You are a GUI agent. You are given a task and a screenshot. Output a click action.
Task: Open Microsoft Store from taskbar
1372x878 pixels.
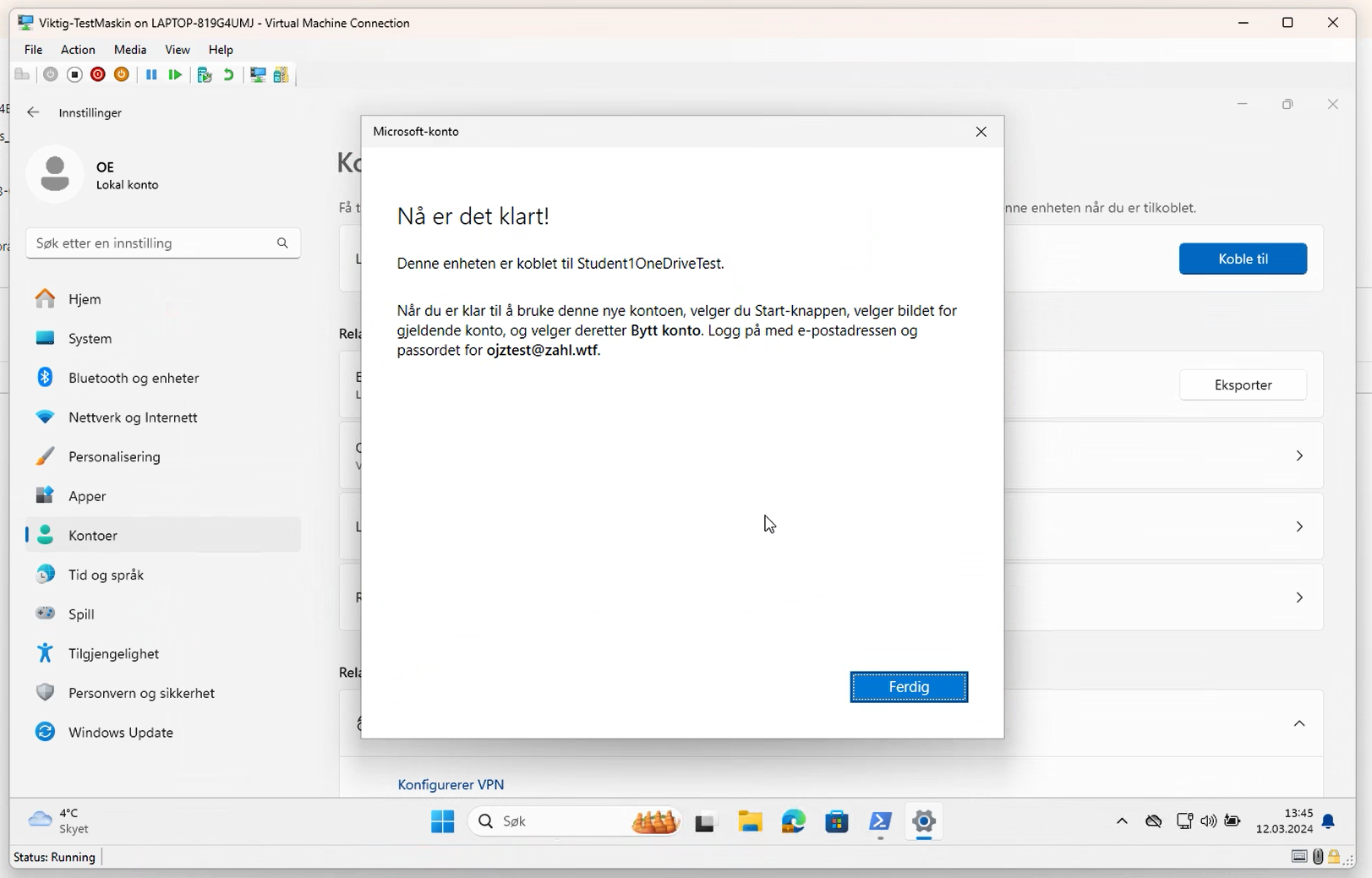[x=837, y=821]
